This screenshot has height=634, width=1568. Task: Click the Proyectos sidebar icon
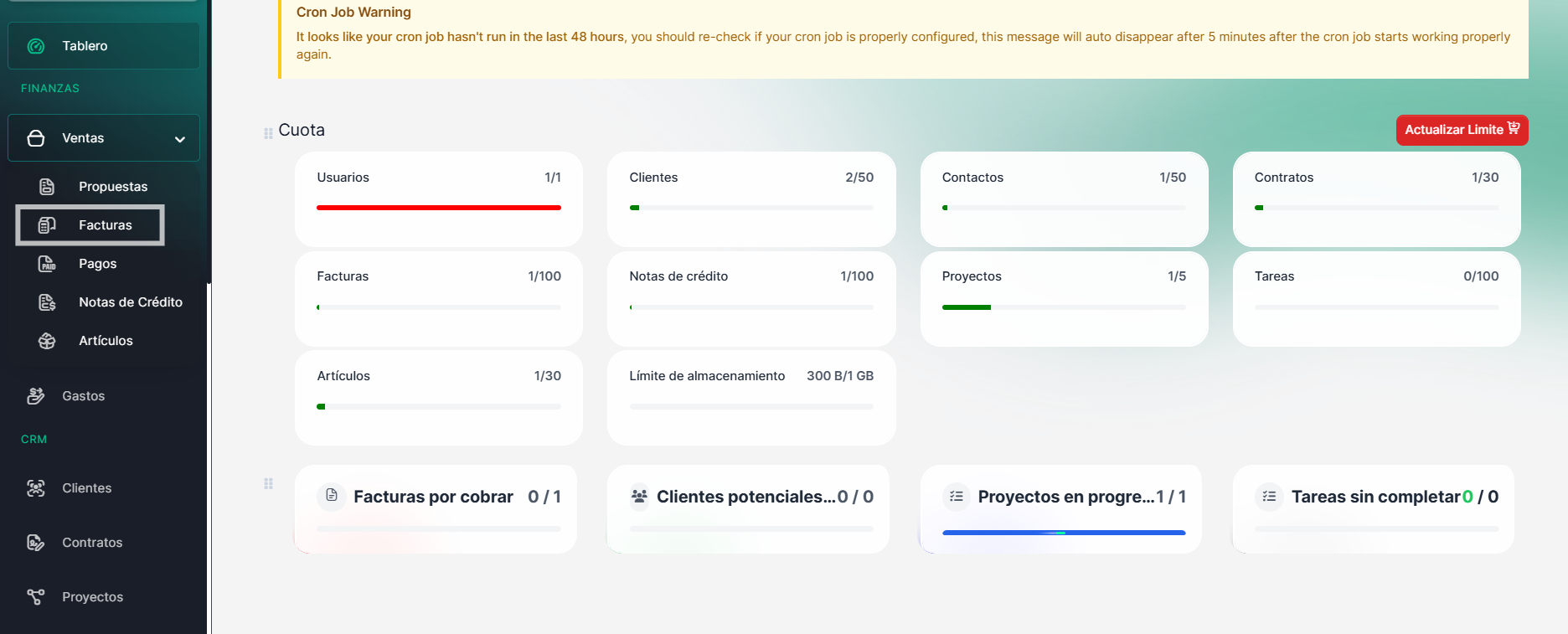(36, 597)
